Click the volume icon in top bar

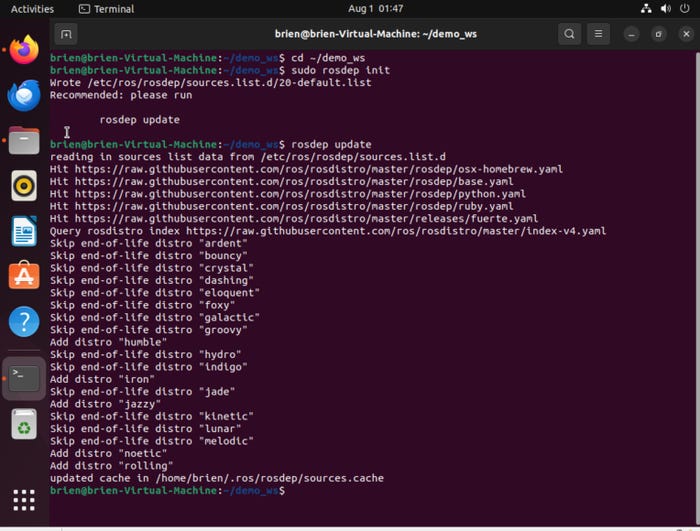tap(663, 9)
